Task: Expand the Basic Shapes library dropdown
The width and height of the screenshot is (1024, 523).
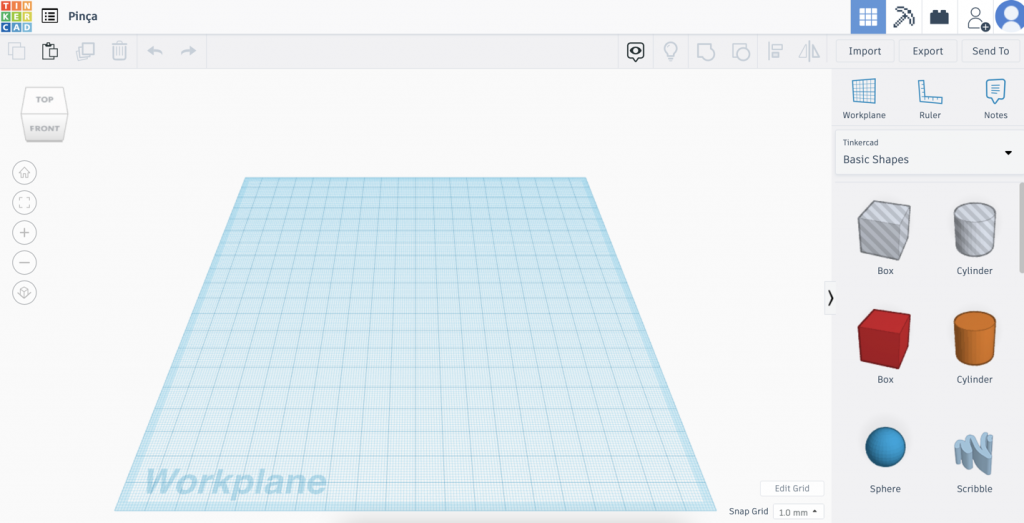Action: 1007,152
